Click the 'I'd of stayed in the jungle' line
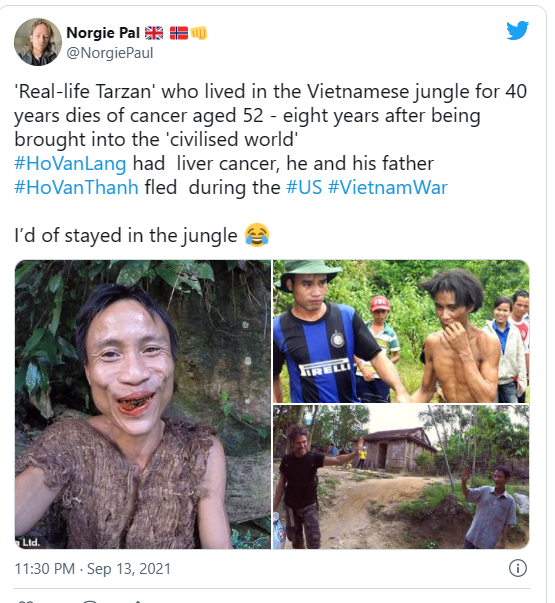 (x=126, y=235)
